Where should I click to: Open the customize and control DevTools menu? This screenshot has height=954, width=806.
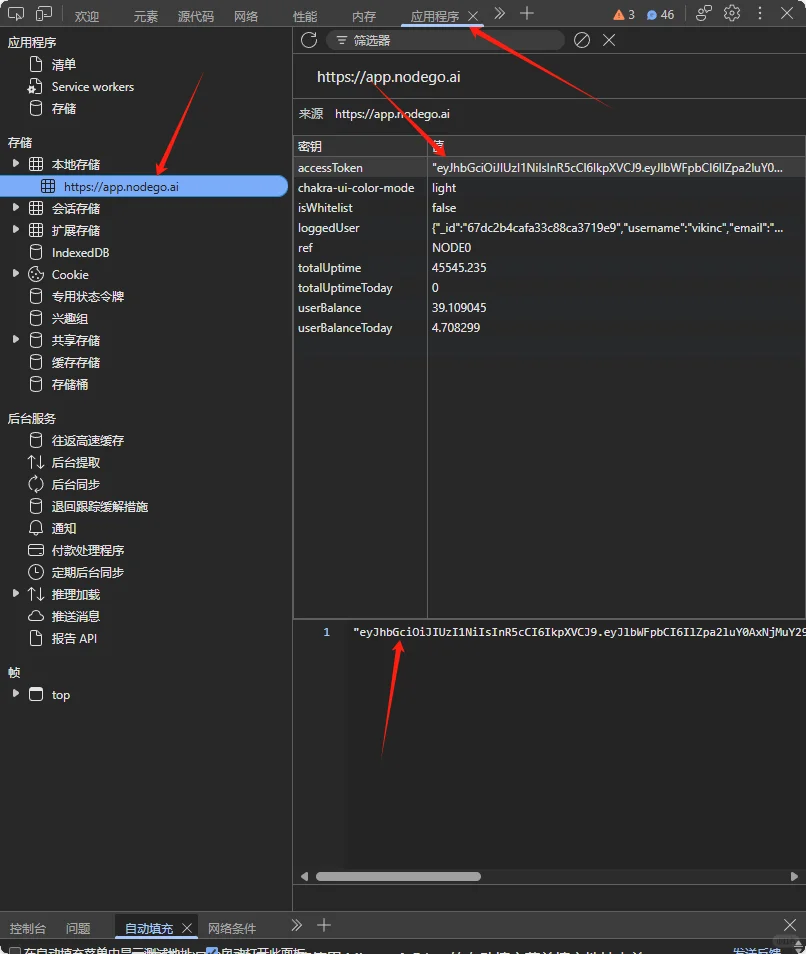point(760,13)
